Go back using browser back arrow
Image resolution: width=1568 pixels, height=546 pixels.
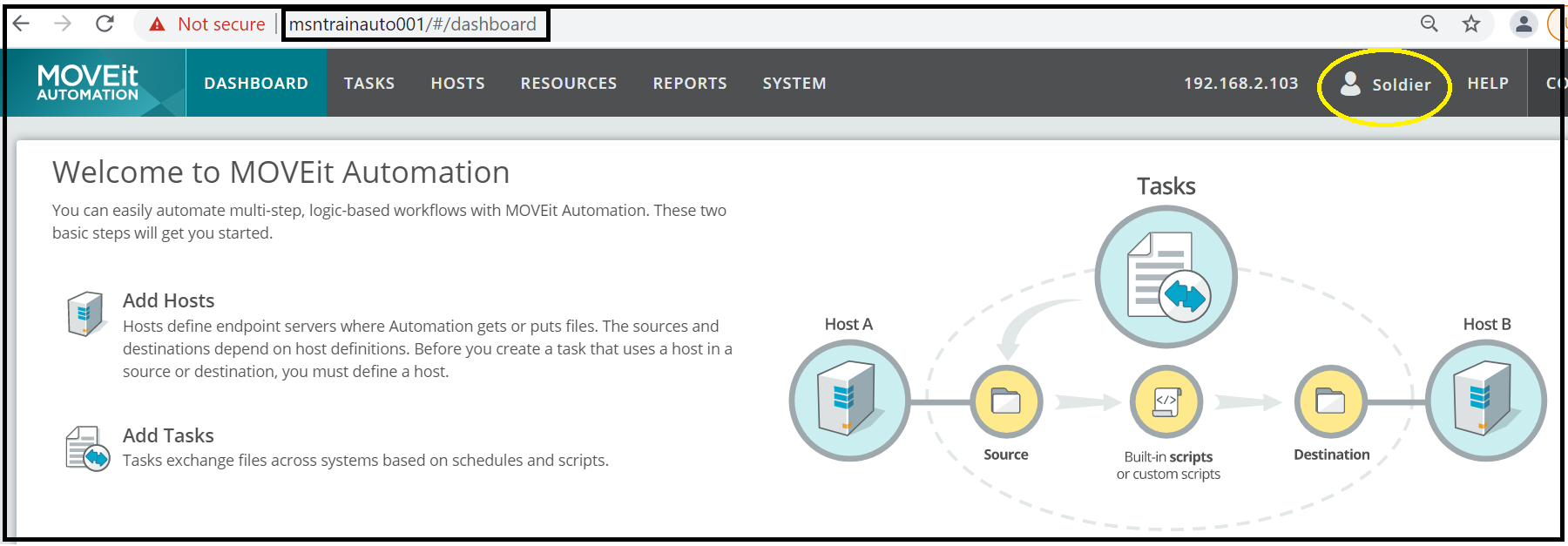coord(22,24)
